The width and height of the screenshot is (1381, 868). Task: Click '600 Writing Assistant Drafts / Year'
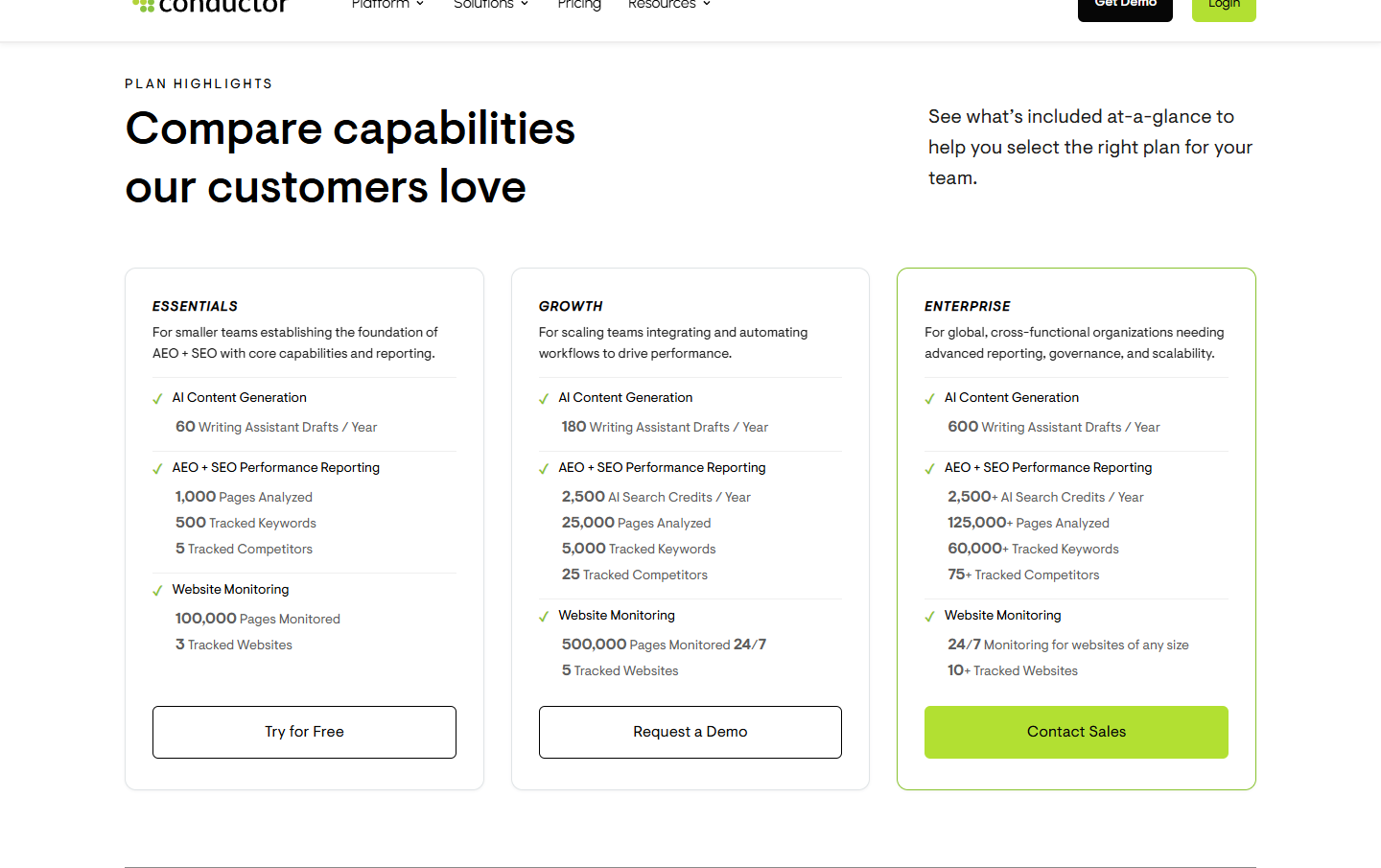(1054, 427)
